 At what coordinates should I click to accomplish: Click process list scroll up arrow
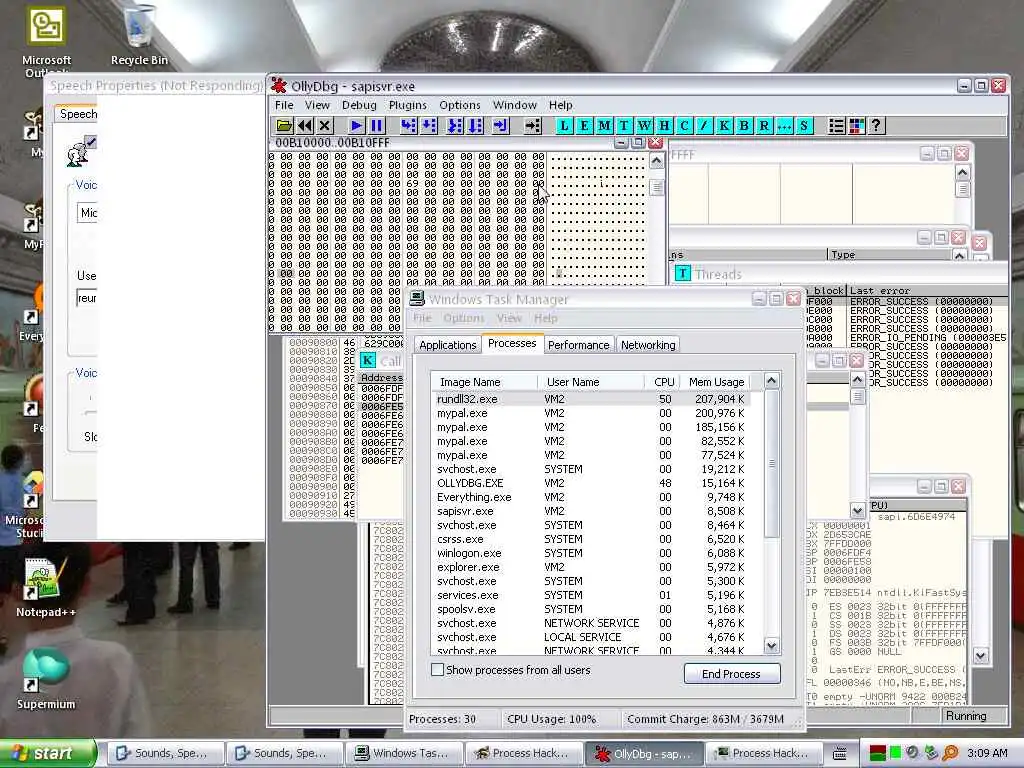tap(771, 381)
